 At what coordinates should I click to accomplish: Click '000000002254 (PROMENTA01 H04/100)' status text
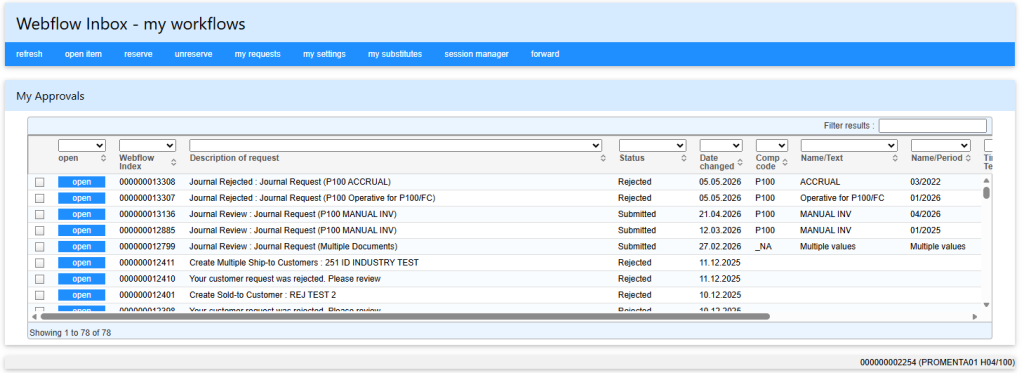937,362
